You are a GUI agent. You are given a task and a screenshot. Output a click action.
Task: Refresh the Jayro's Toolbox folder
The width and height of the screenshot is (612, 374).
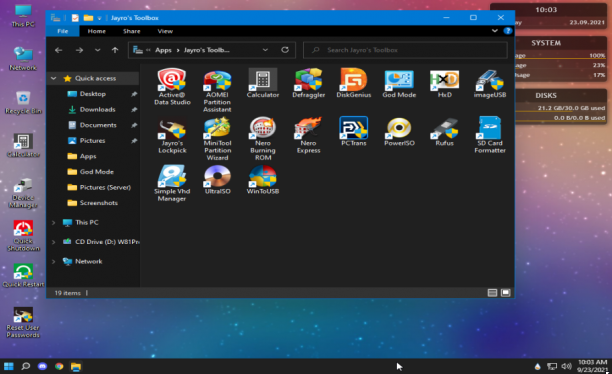(x=285, y=50)
